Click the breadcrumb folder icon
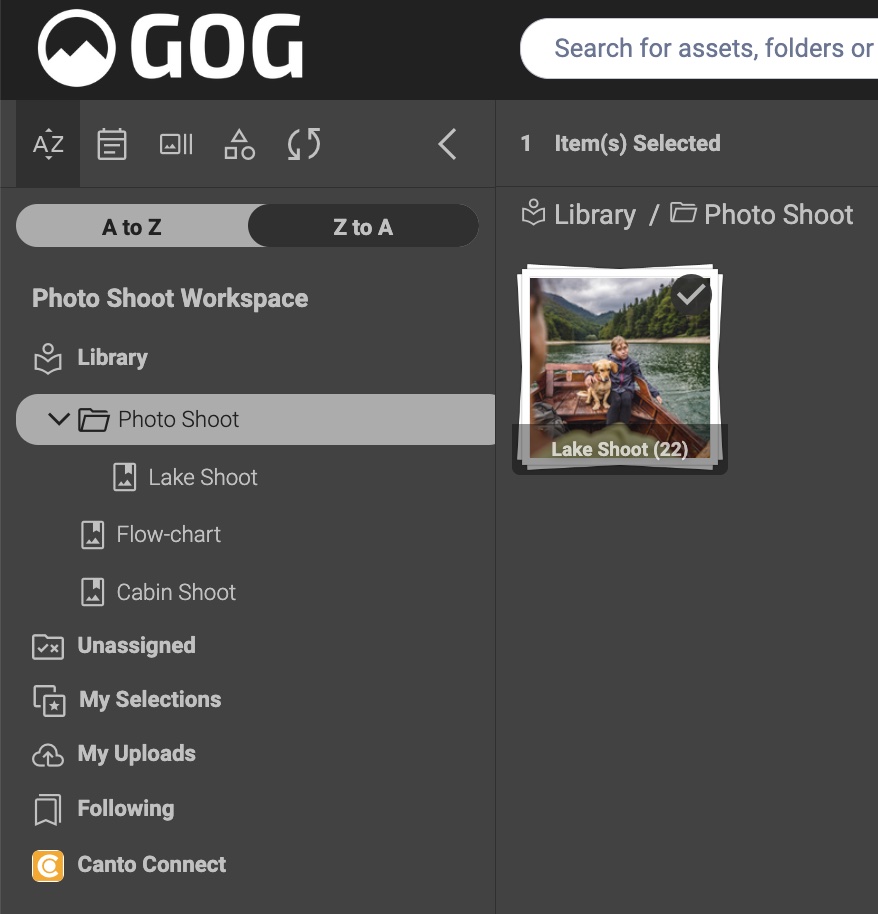878x914 pixels. coord(683,212)
